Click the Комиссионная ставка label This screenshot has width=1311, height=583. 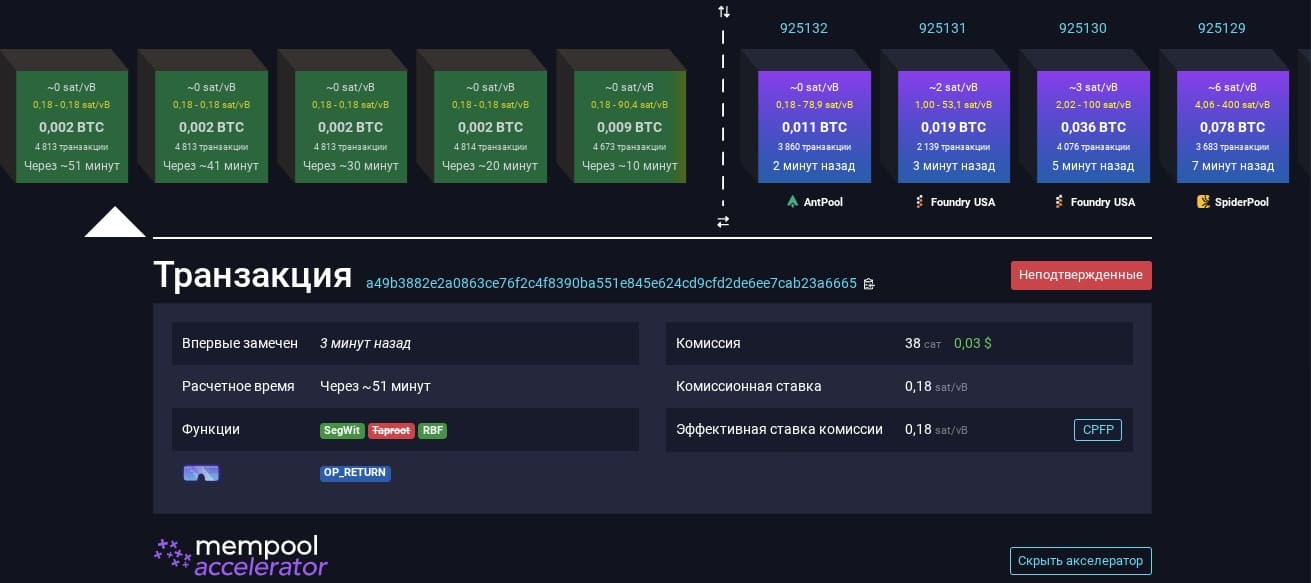pyautogui.click(x=749, y=386)
